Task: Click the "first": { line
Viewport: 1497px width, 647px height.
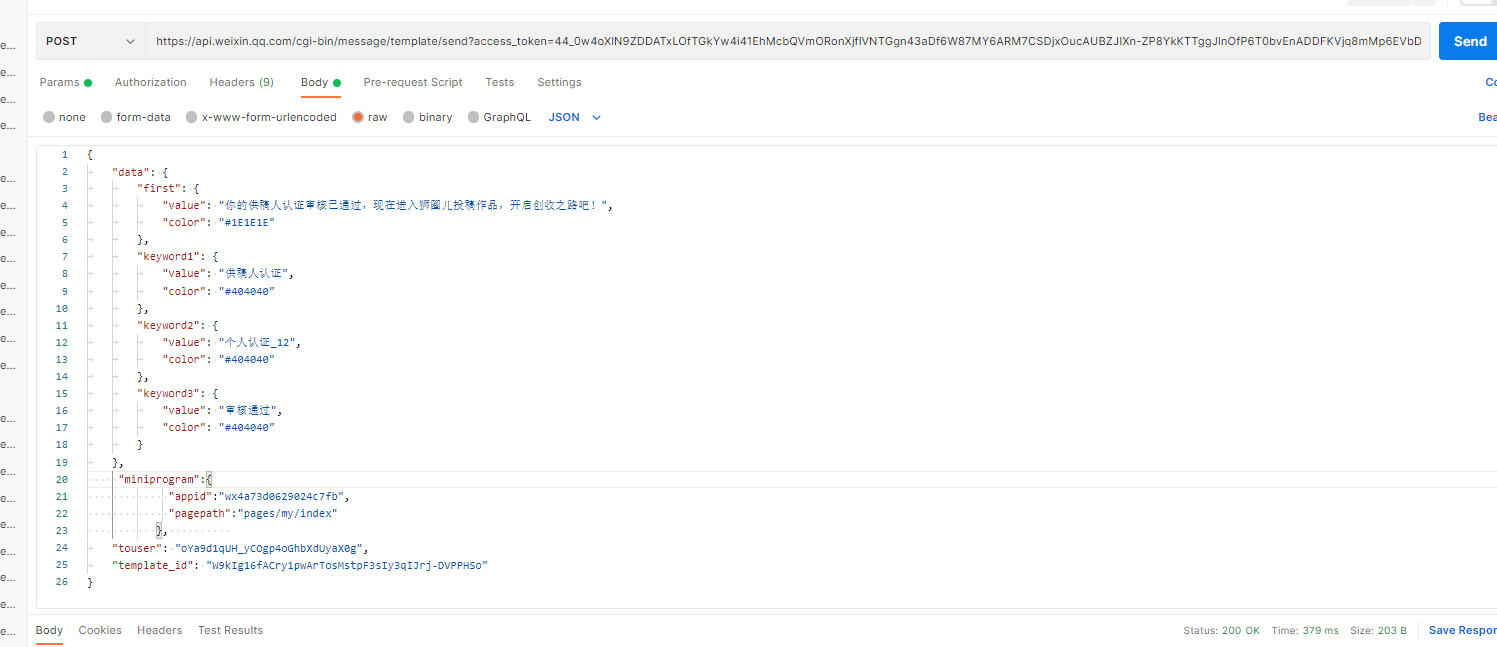Action: [x=168, y=189]
